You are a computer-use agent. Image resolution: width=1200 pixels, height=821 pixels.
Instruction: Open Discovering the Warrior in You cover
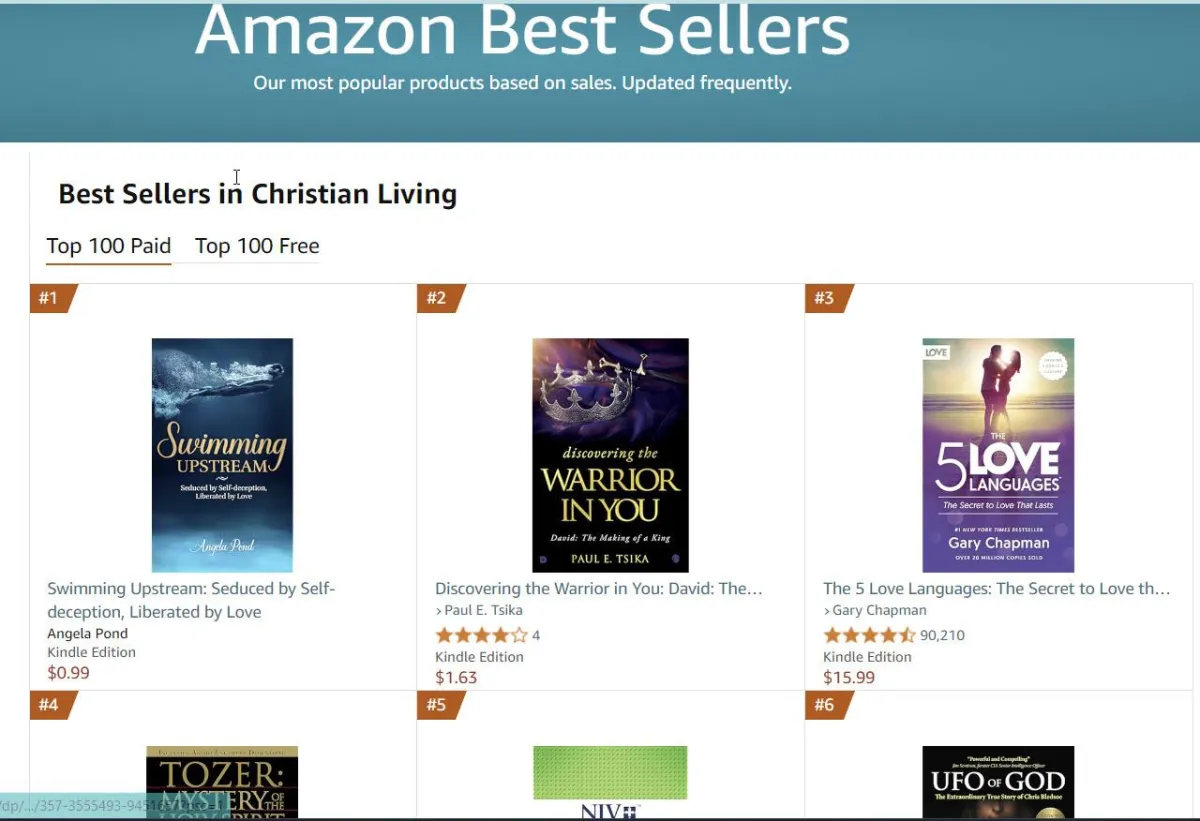[x=610, y=455]
